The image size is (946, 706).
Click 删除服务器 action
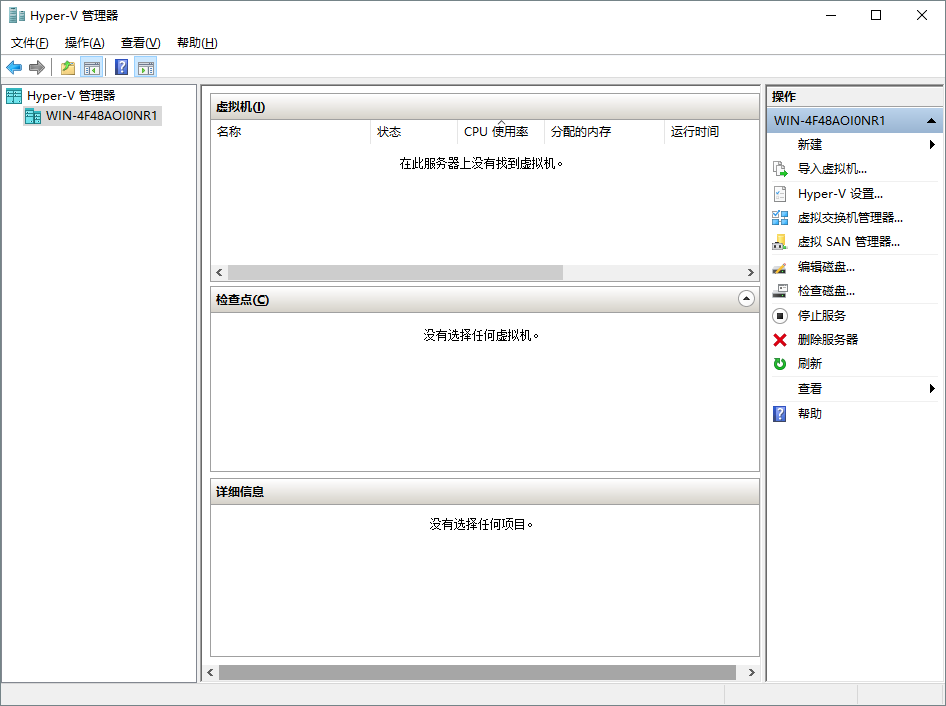point(828,340)
